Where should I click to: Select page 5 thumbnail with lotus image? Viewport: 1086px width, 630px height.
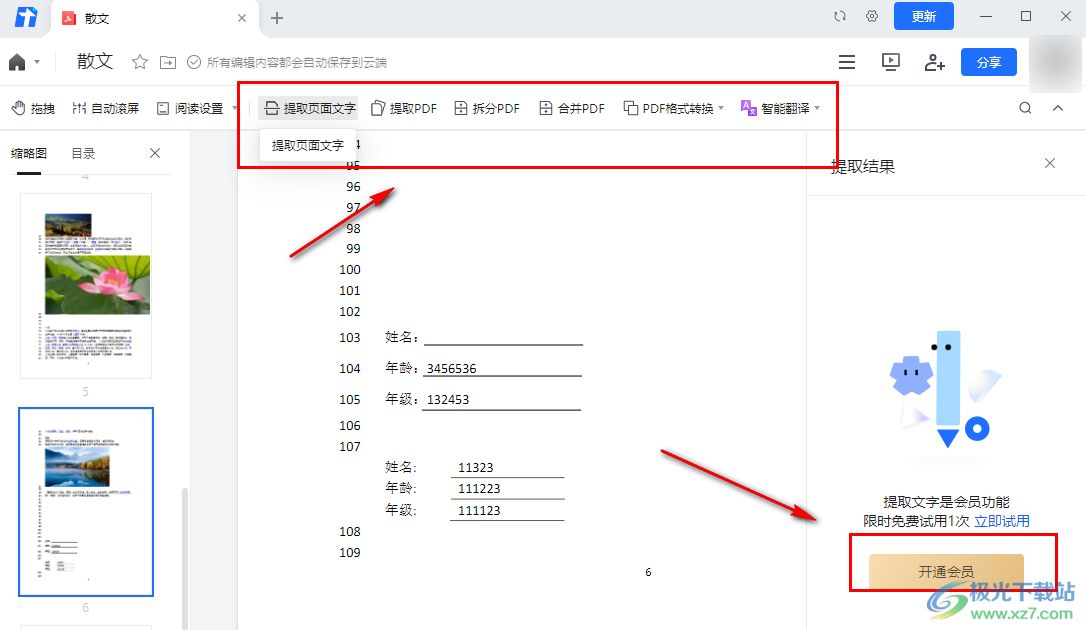coord(86,286)
